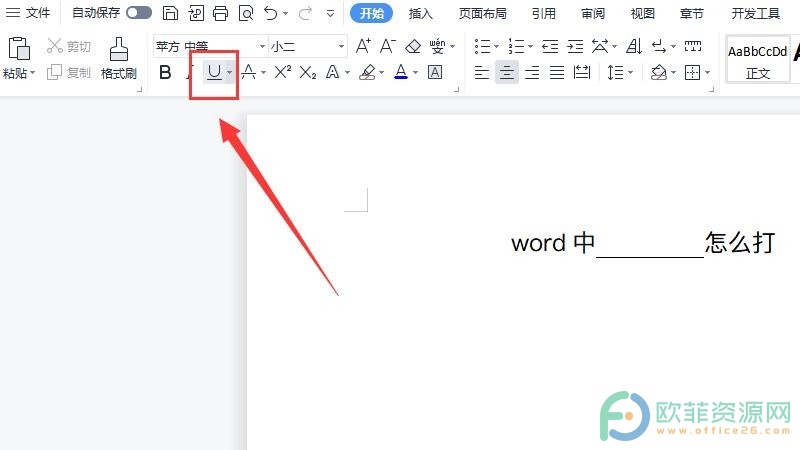Click the 剪切 cut button
800x450 pixels.
(69, 46)
